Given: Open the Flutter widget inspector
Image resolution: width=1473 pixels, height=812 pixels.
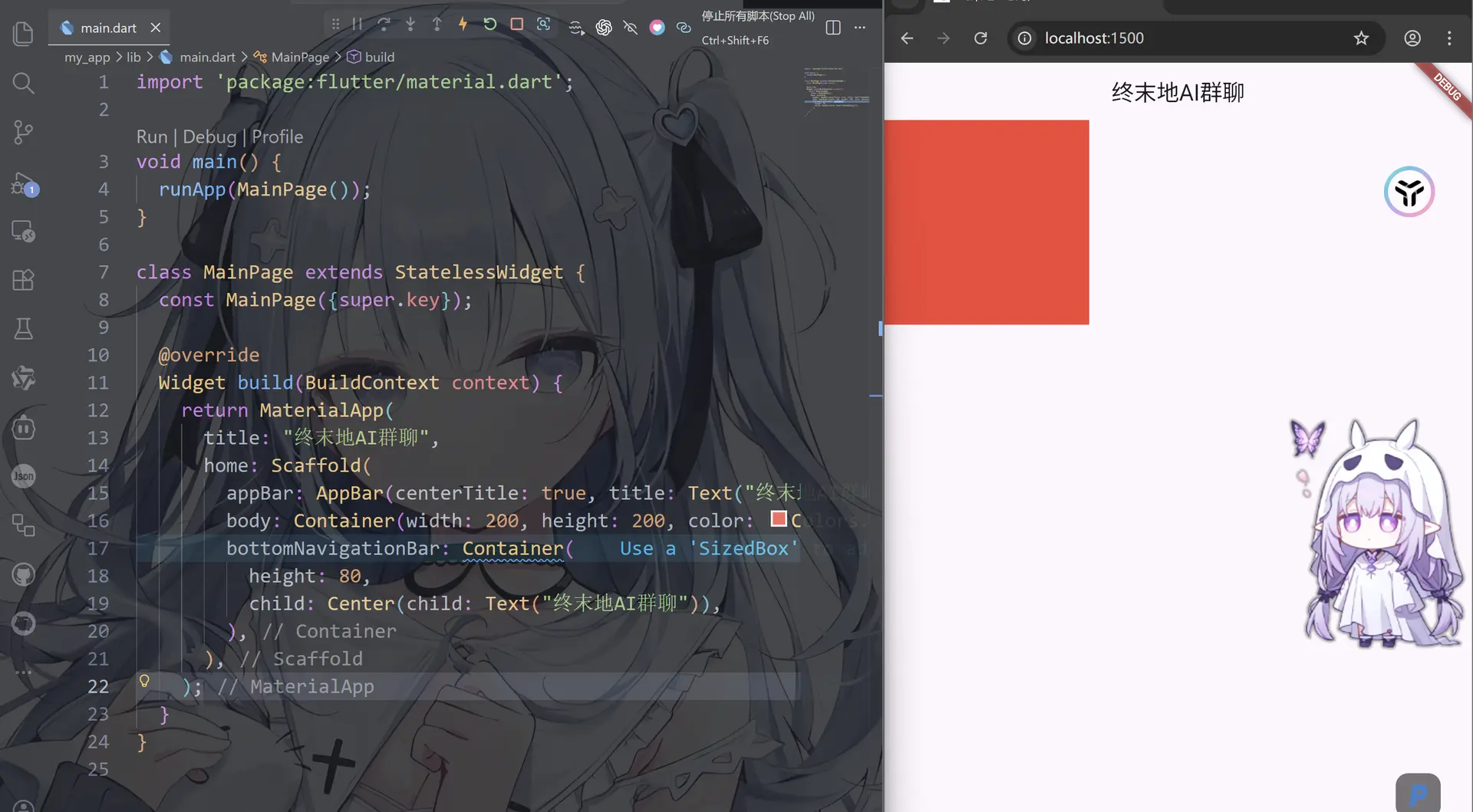Looking at the screenshot, I should pos(543,25).
